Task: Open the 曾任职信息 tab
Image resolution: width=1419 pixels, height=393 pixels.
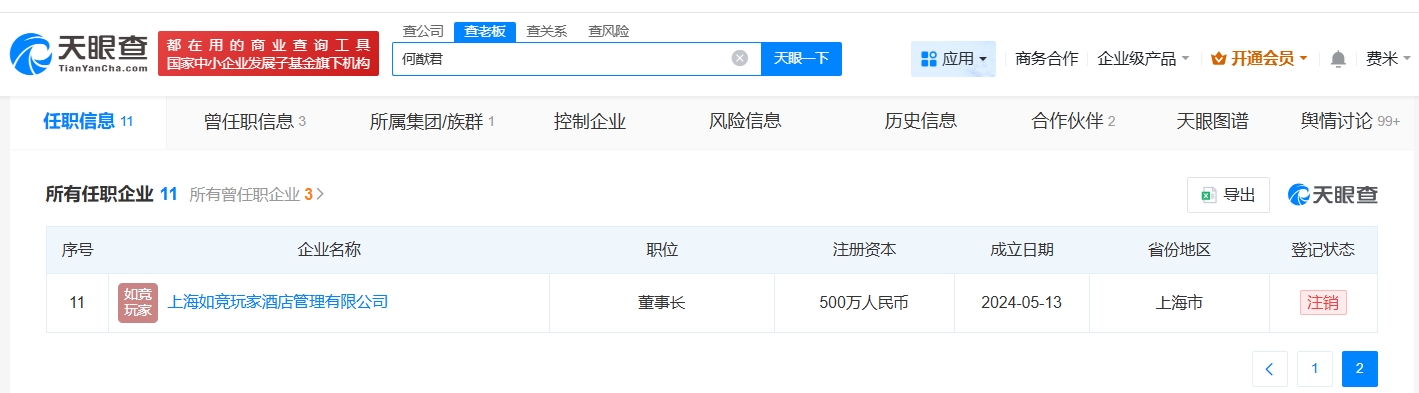Action: pyautogui.click(x=254, y=122)
